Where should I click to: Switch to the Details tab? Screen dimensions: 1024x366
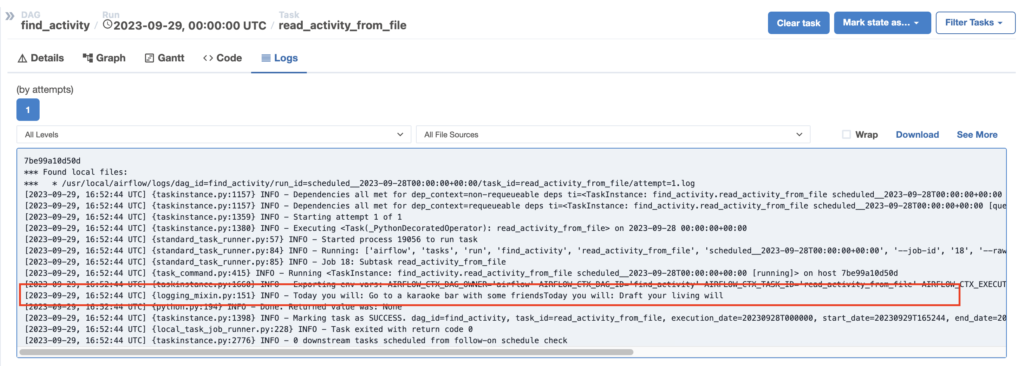(x=40, y=58)
